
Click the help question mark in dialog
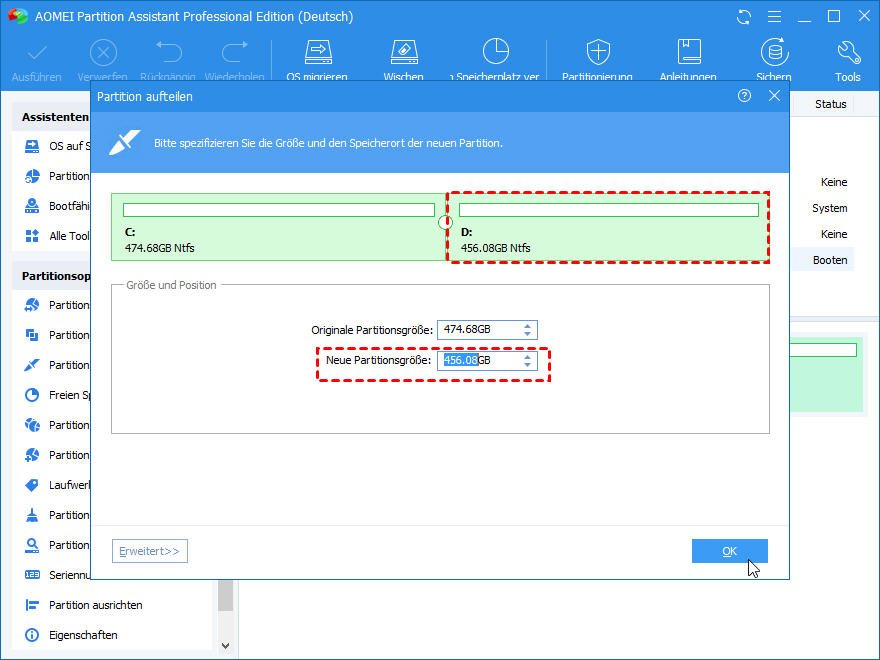(744, 96)
